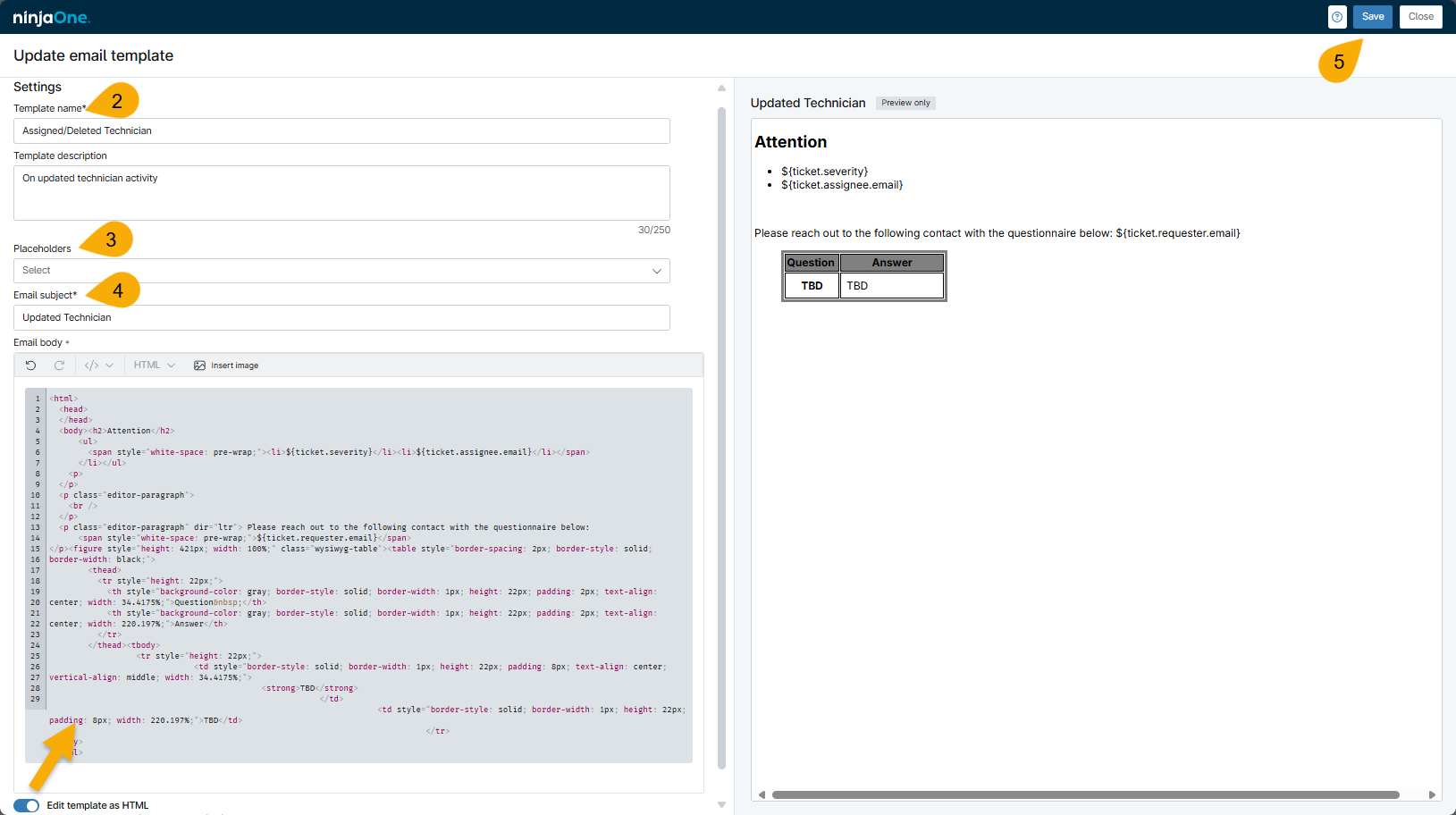Expand the chevron beside the code icon
This screenshot has width=1456, height=815.
pyautogui.click(x=110, y=365)
